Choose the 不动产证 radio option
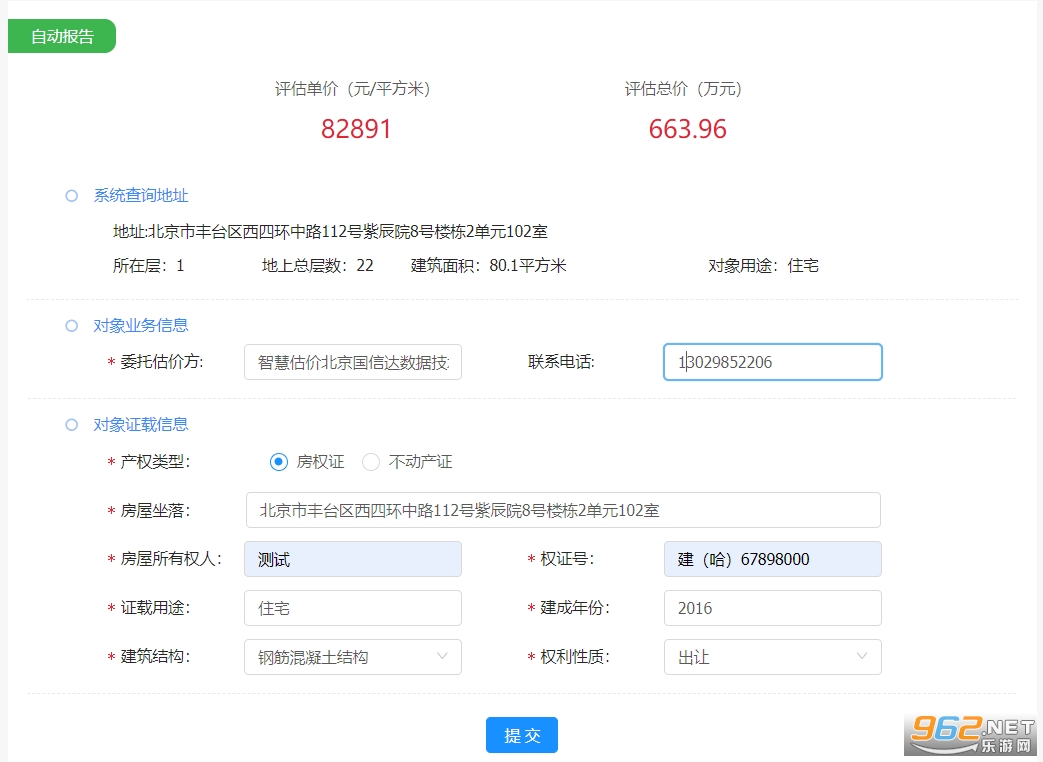The width and height of the screenshot is (1043, 762). tap(371, 462)
